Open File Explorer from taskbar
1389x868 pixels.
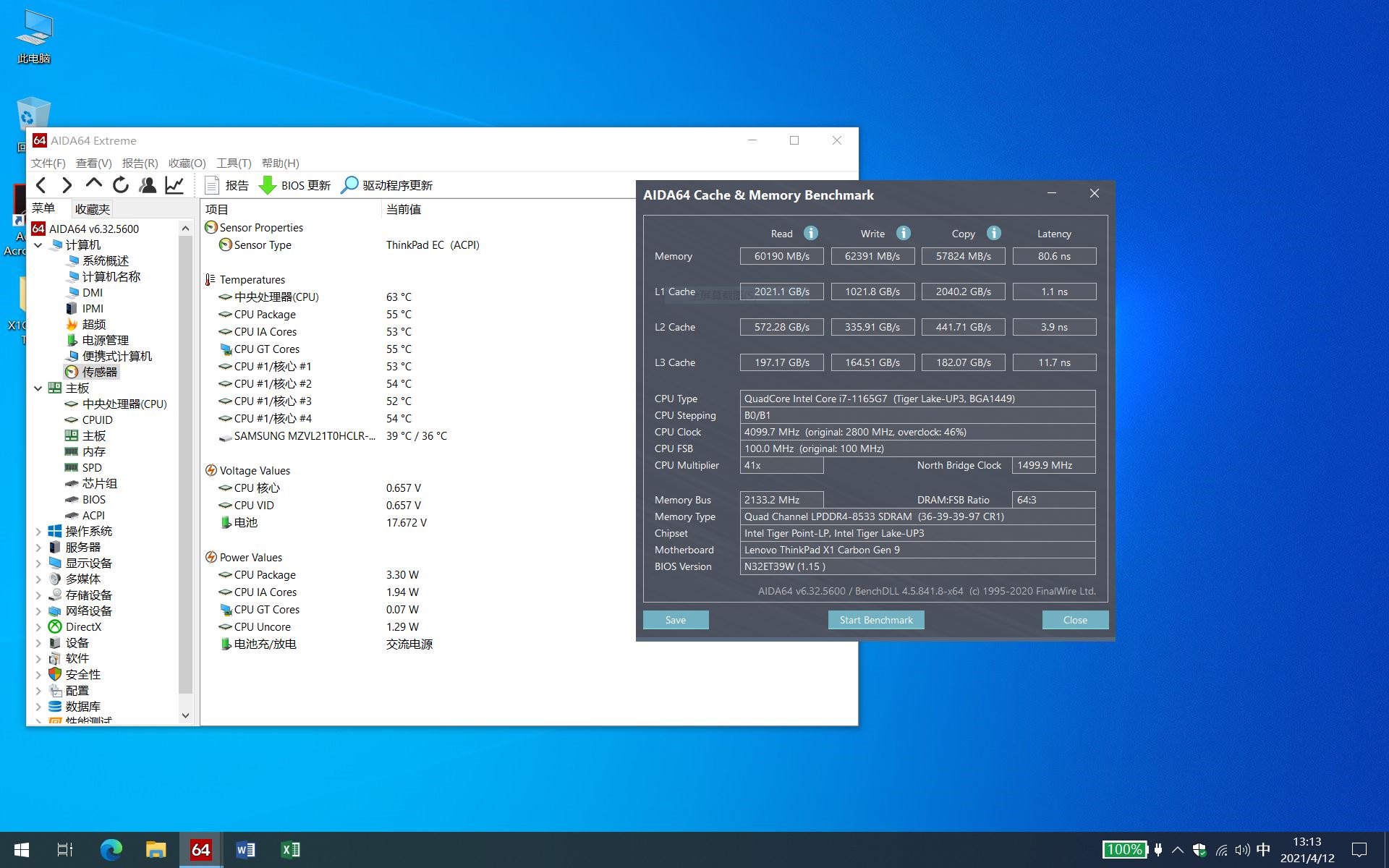156,850
